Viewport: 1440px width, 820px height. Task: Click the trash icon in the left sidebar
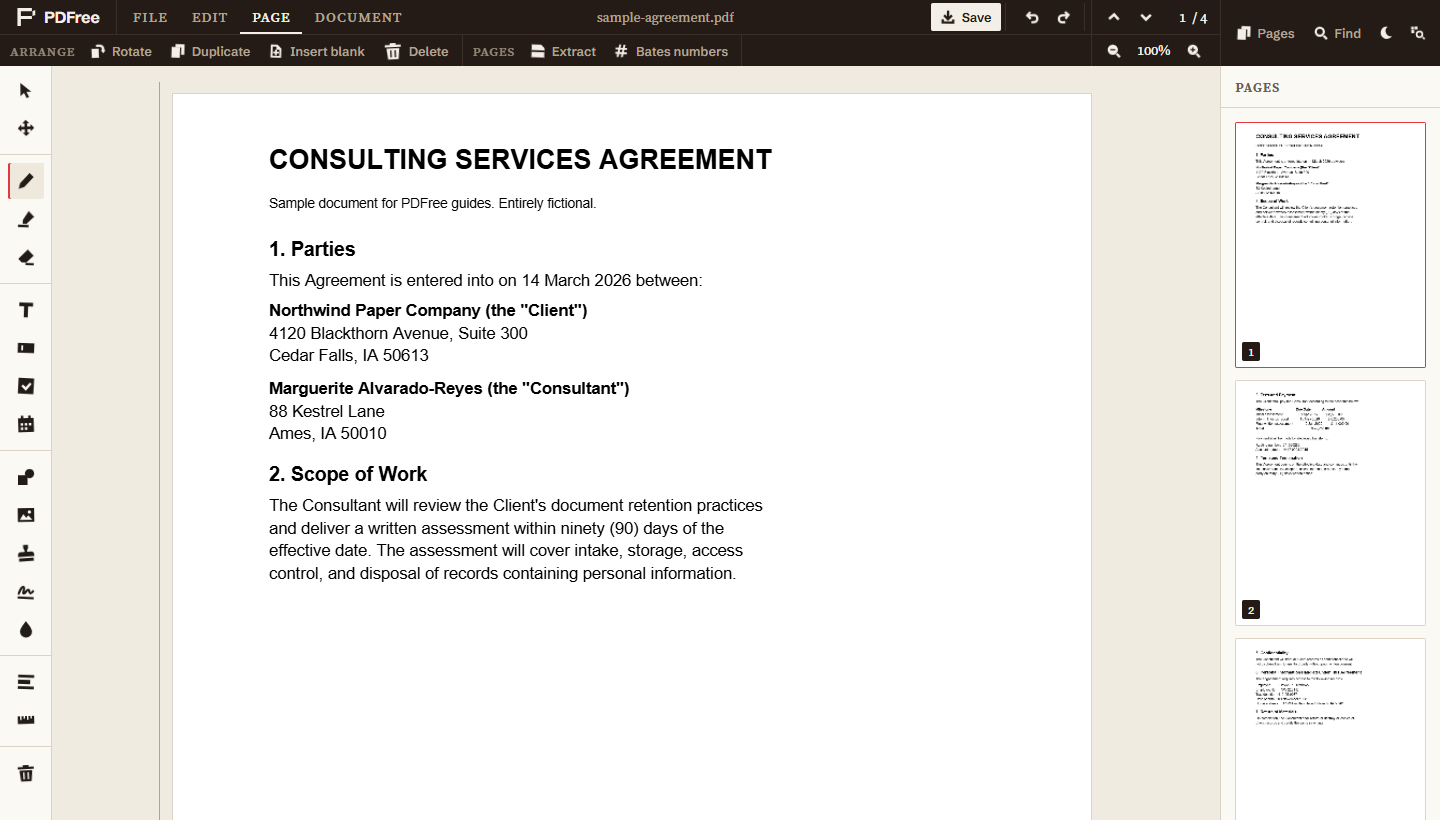26,773
